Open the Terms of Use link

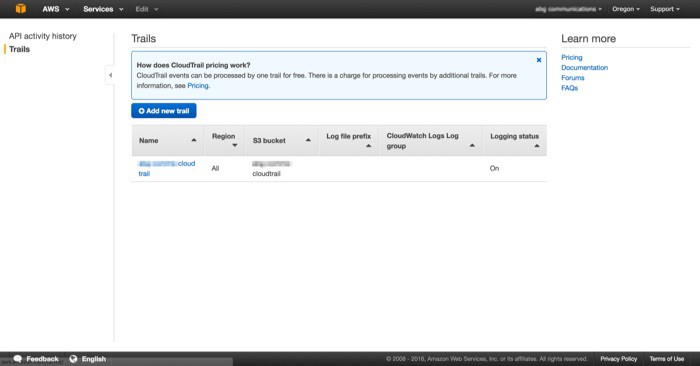point(667,359)
